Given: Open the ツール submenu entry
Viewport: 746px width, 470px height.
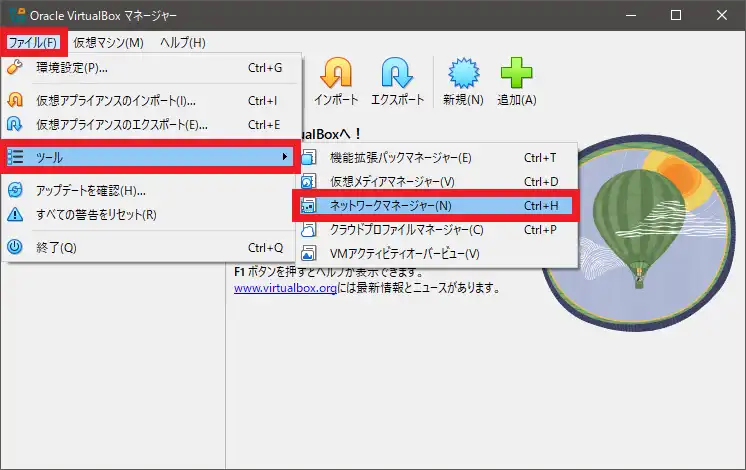Looking at the screenshot, I should (x=149, y=157).
